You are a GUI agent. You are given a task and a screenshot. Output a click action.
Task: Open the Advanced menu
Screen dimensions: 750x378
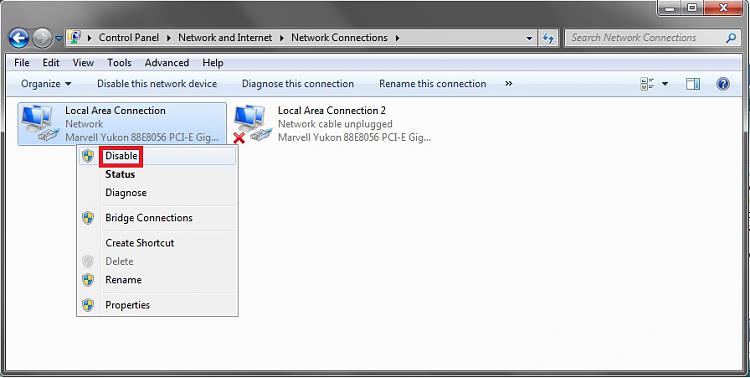coord(167,63)
